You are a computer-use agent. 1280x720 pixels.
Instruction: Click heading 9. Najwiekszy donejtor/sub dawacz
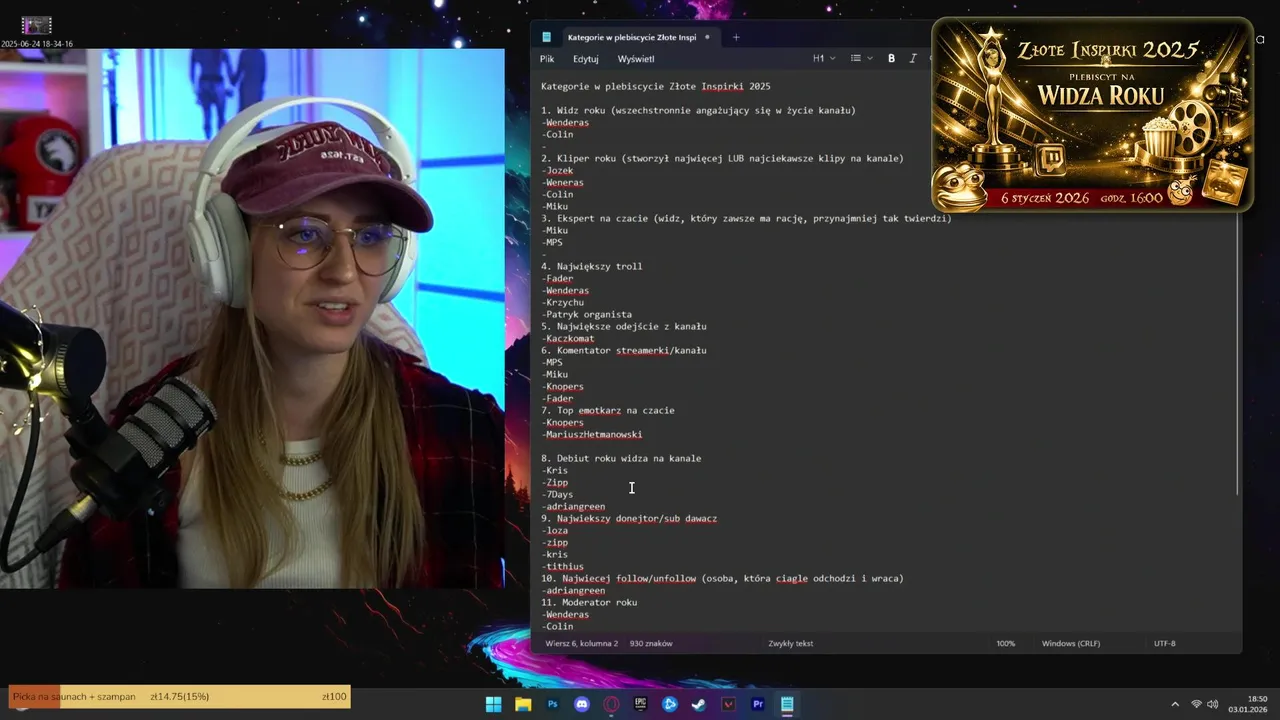629,518
